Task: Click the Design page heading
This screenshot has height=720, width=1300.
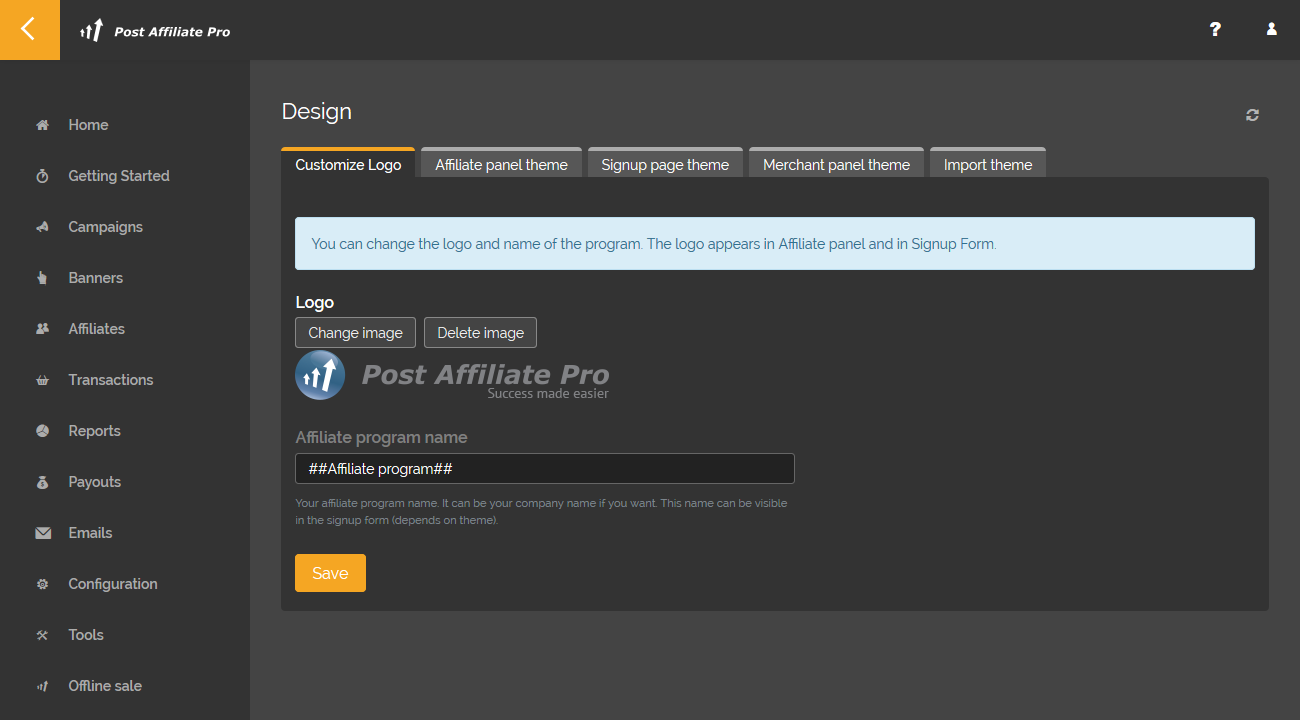Action: (317, 112)
